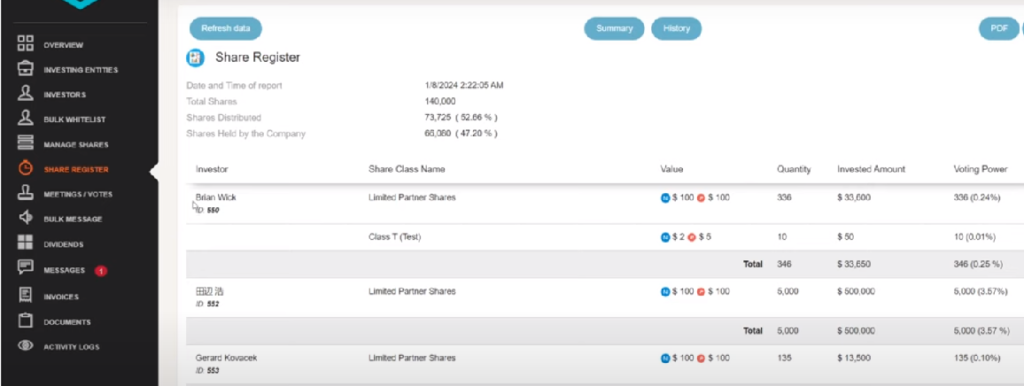Click the Share Register clock icon
The height and width of the screenshot is (386, 1024).
pyautogui.click(x=25, y=169)
